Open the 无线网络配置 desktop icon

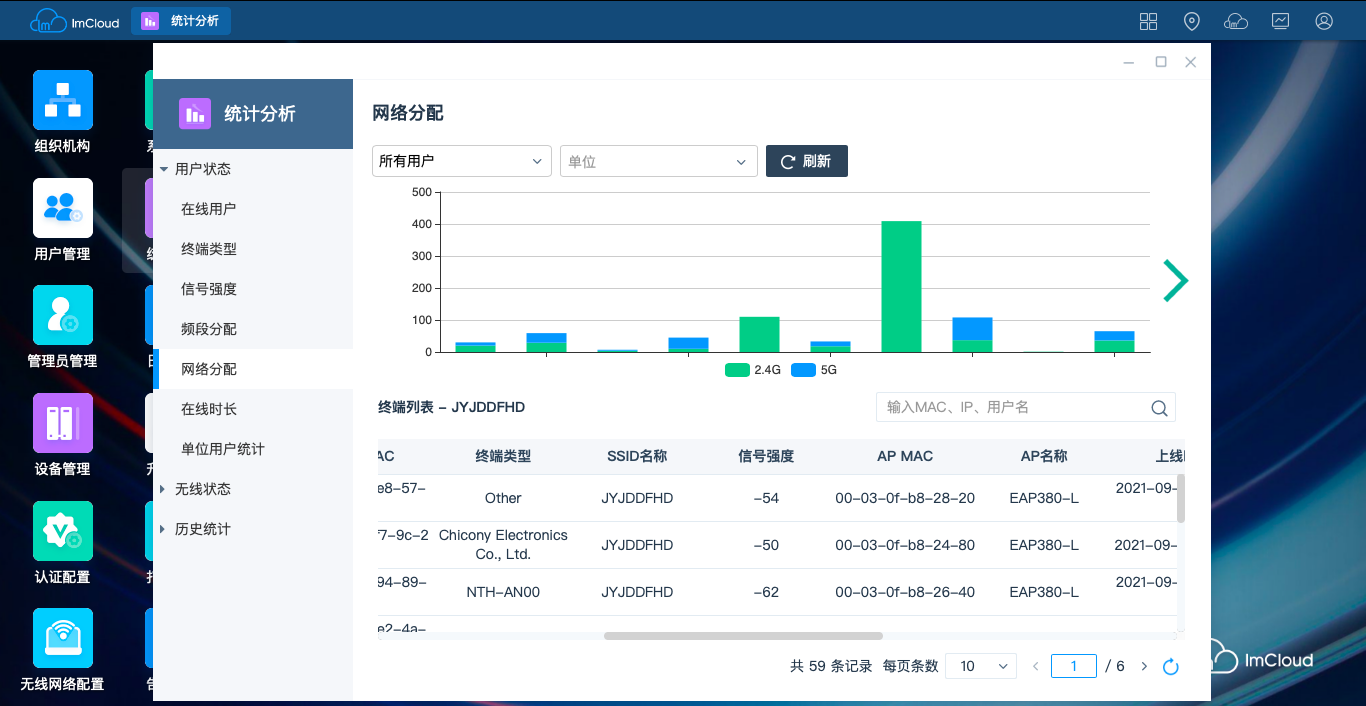pos(63,638)
